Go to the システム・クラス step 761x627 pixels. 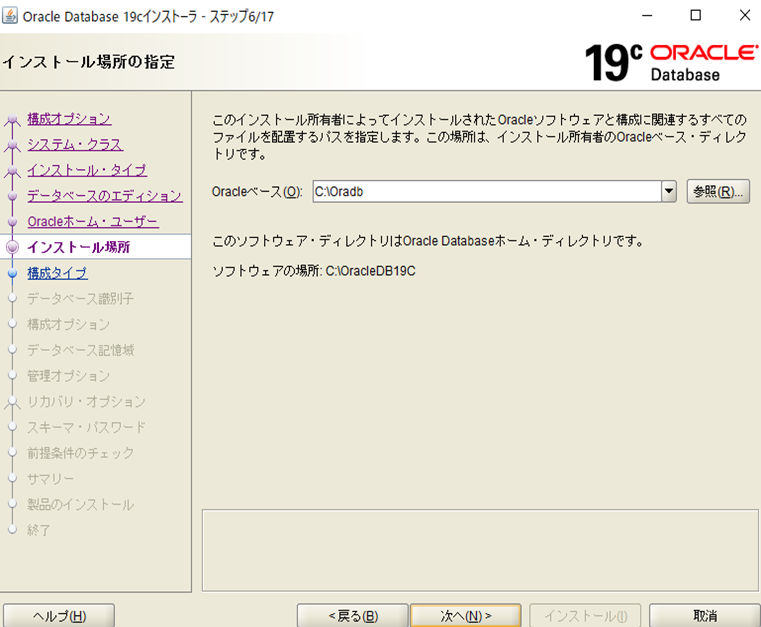75,145
